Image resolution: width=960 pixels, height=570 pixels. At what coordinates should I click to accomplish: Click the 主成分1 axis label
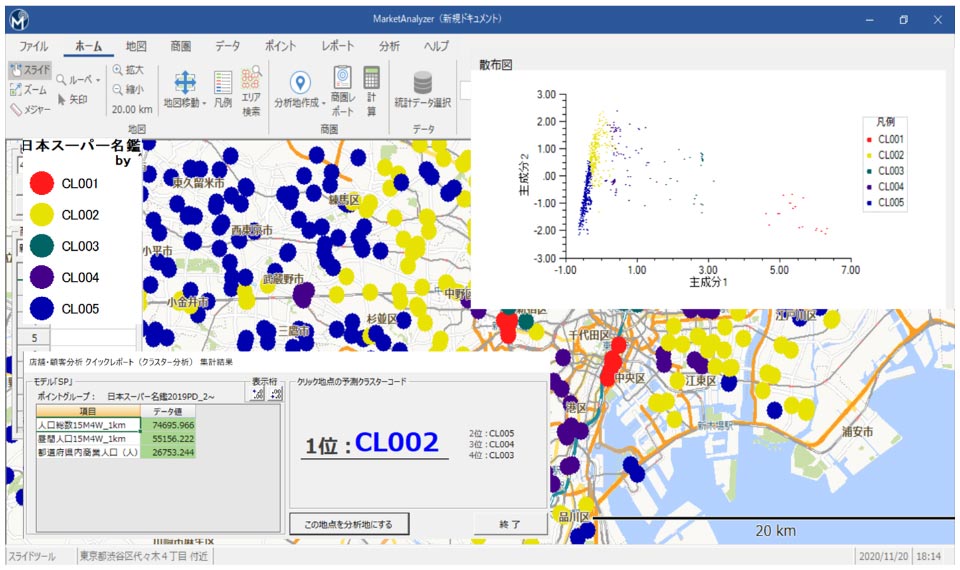click(708, 282)
